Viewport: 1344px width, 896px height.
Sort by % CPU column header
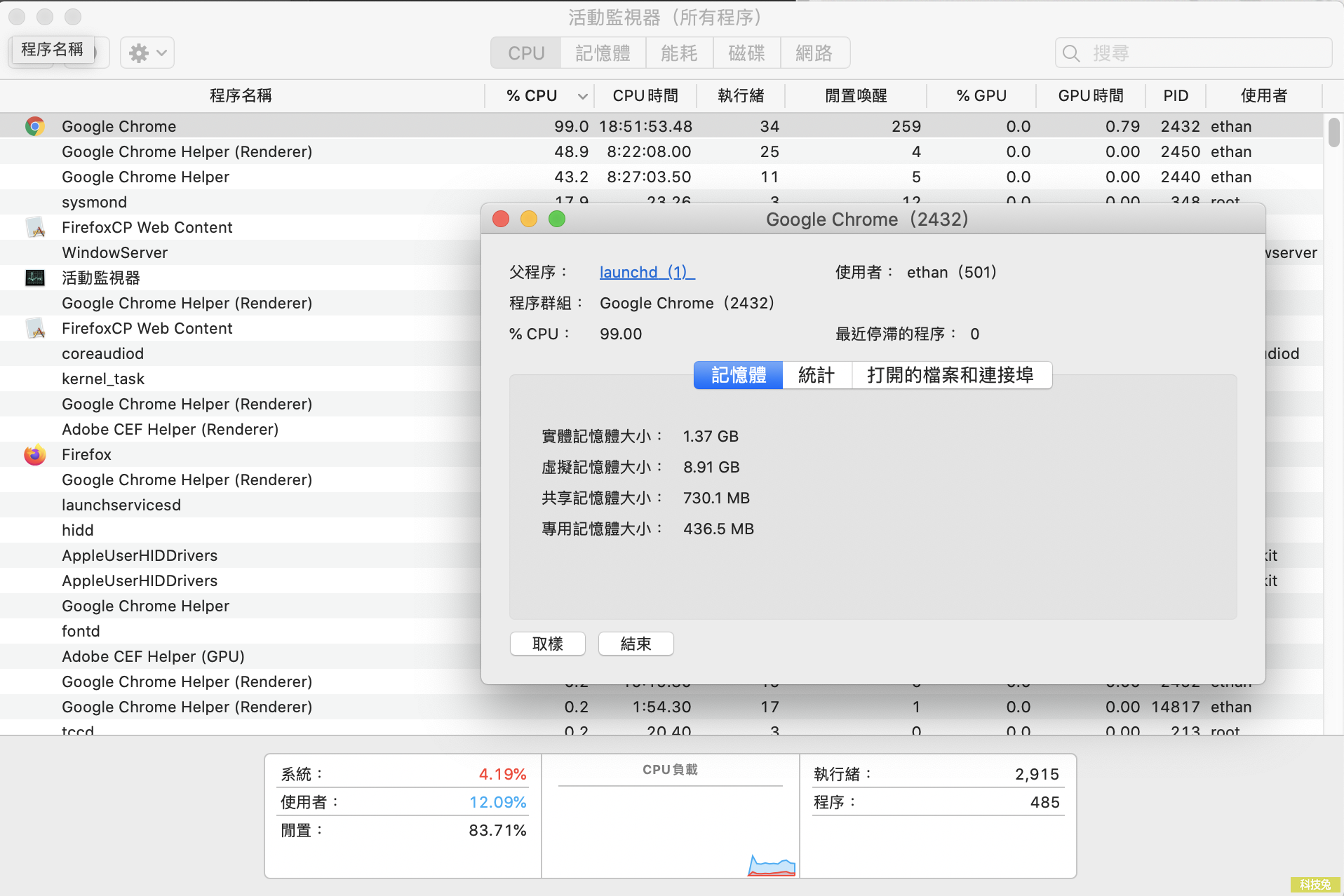(x=539, y=96)
